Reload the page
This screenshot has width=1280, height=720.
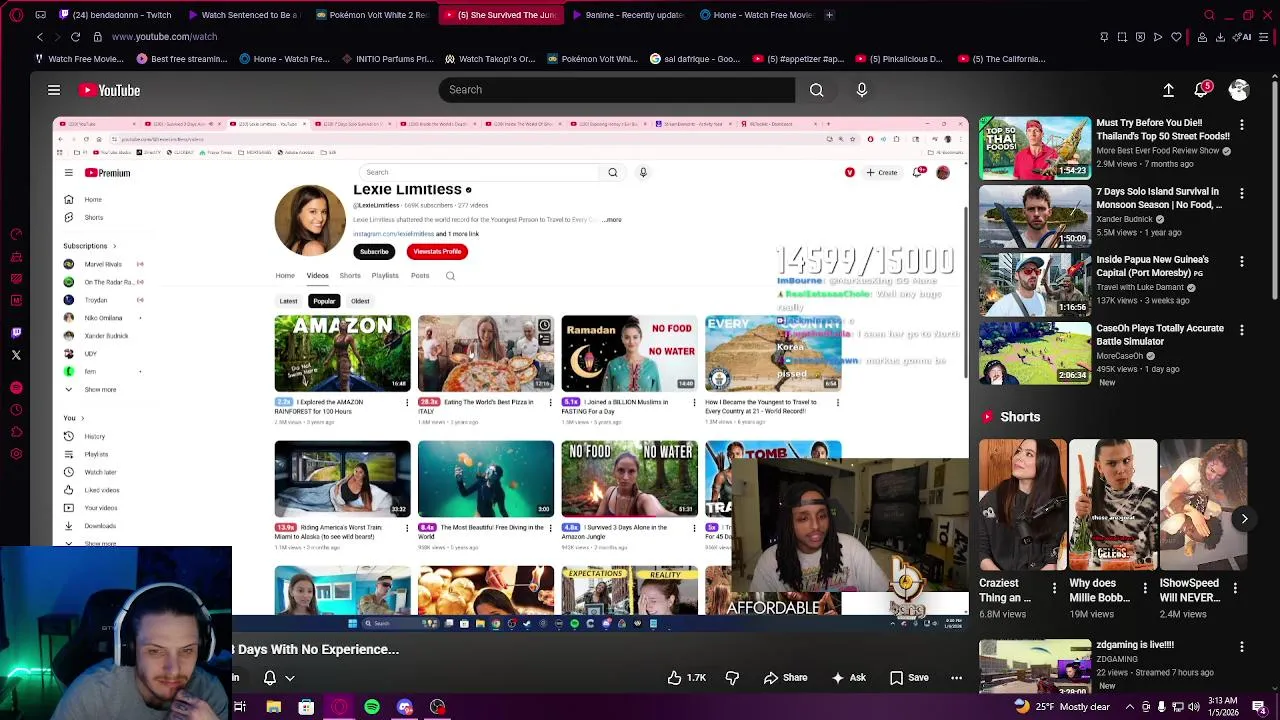tap(75, 37)
